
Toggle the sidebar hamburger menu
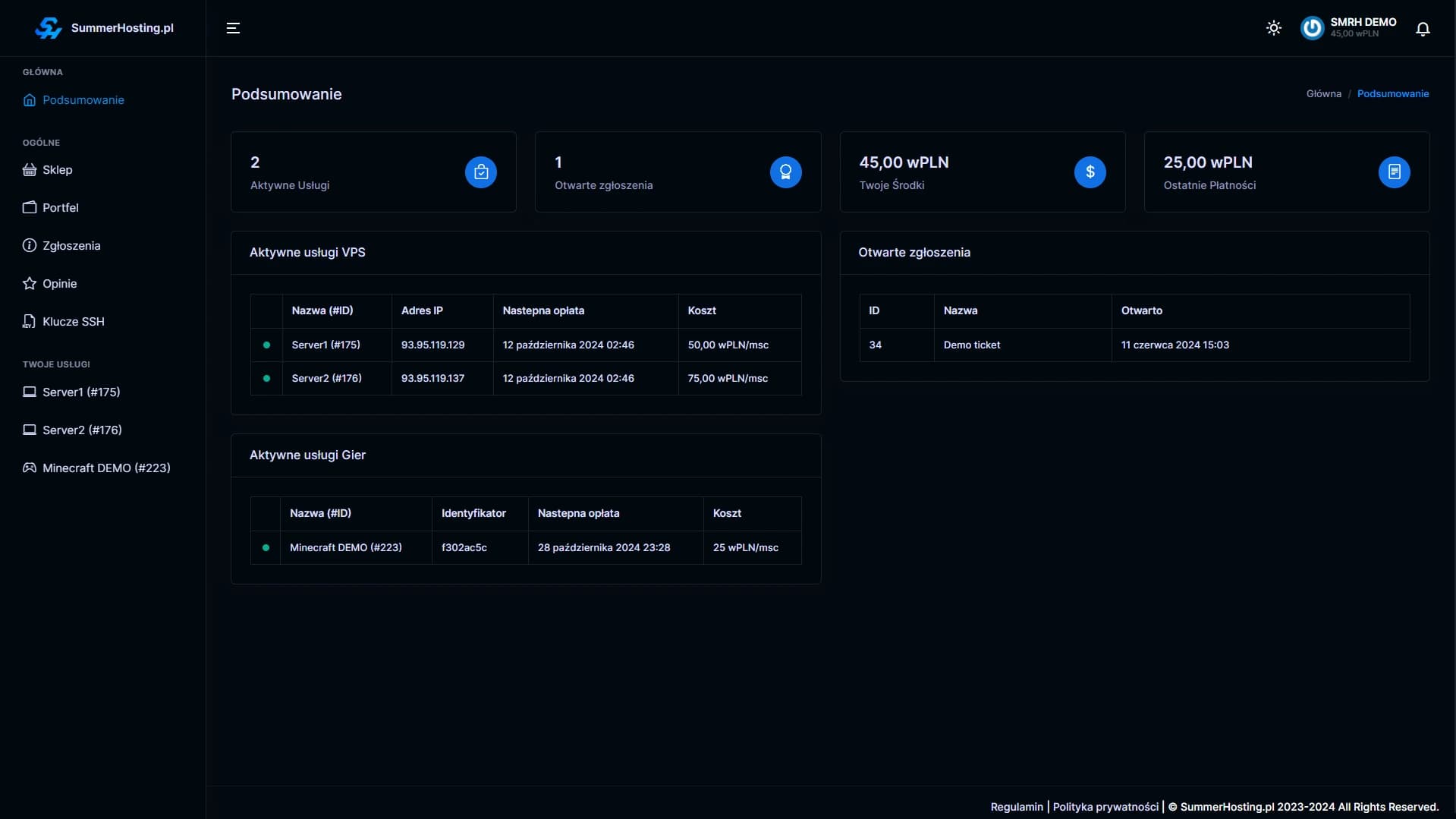233,28
